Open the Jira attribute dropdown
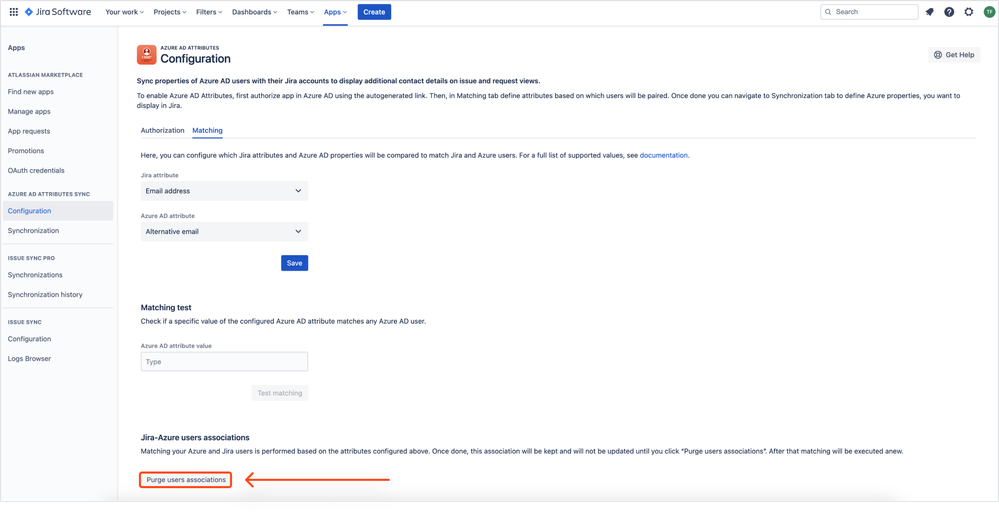Screen dimensions: 999x520 click(224, 191)
